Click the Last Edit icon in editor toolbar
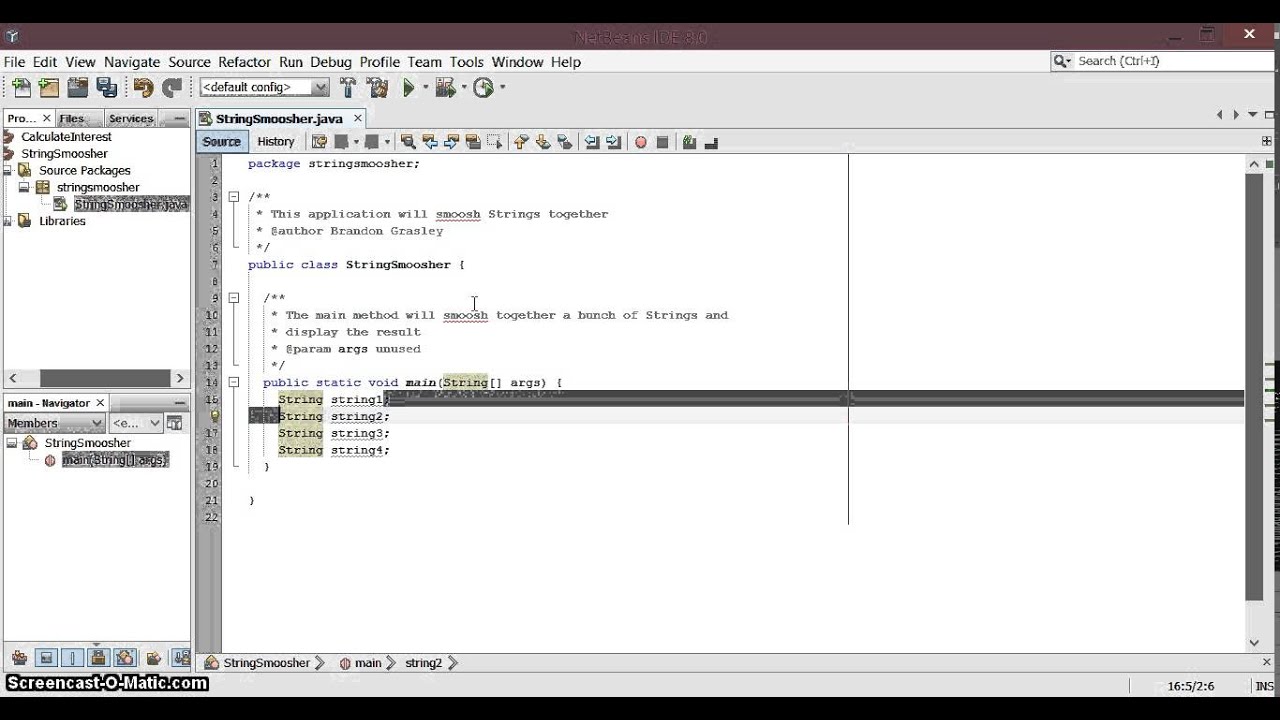Image resolution: width=1280 pixels, height=720 pixels. point(320,142)
